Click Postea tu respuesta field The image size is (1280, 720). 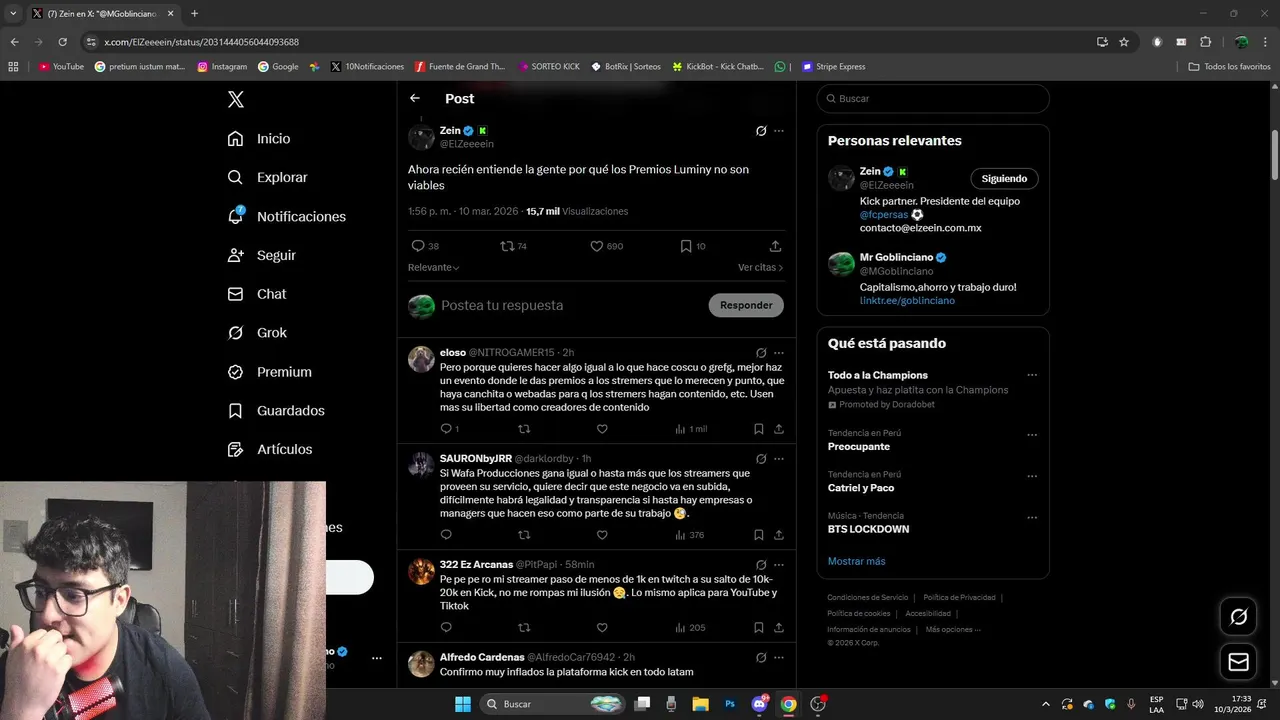570,306
